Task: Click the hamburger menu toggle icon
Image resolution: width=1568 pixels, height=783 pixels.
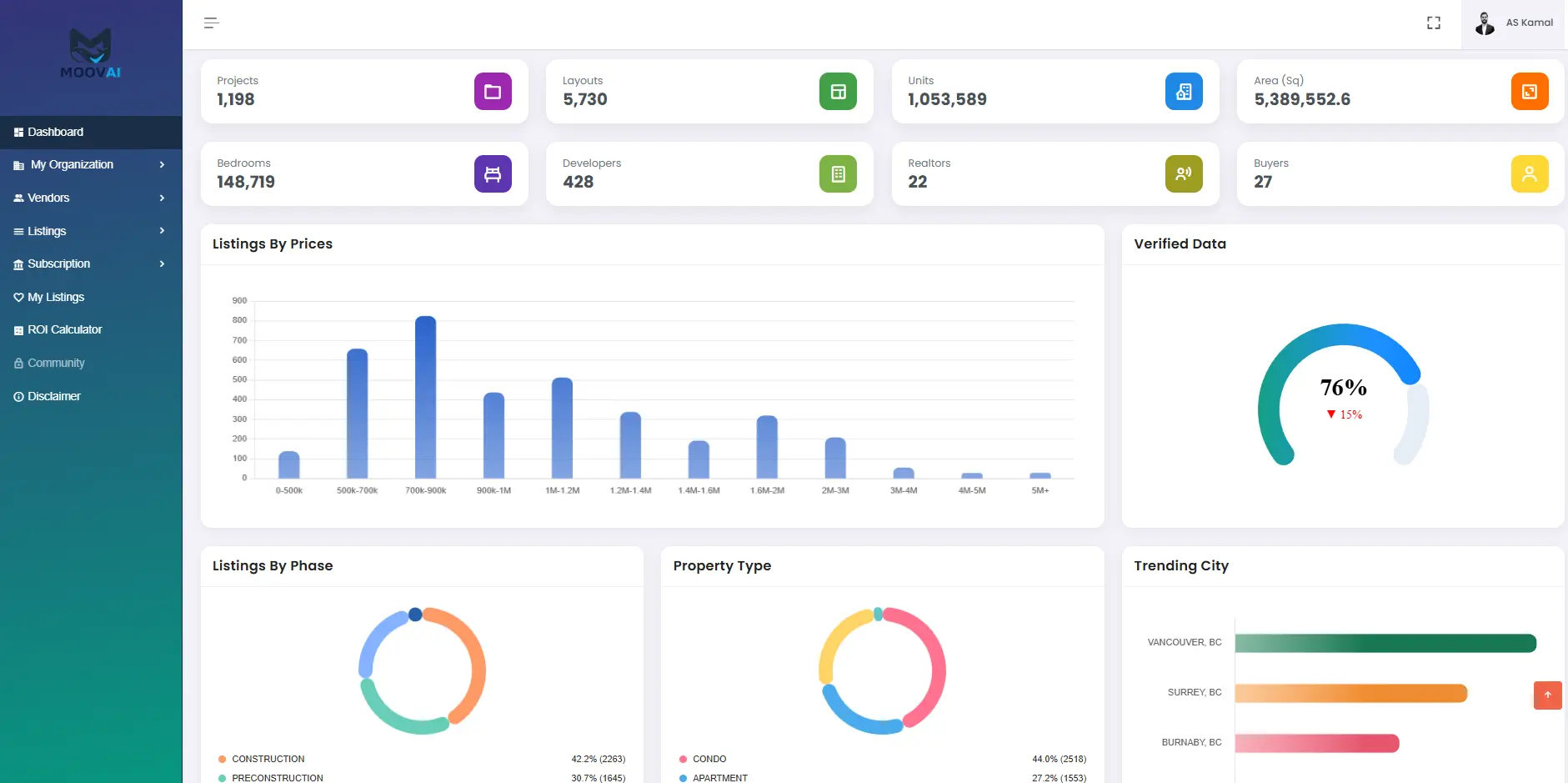Action: pyautogui.click(x=211, y=23)
